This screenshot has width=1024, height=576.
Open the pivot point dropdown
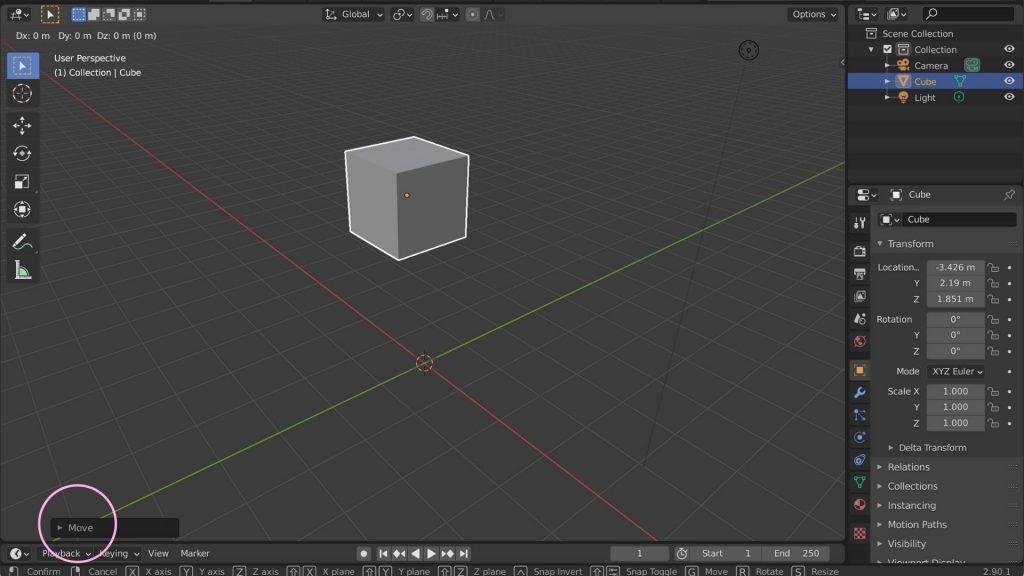click(x=402, y=14)
